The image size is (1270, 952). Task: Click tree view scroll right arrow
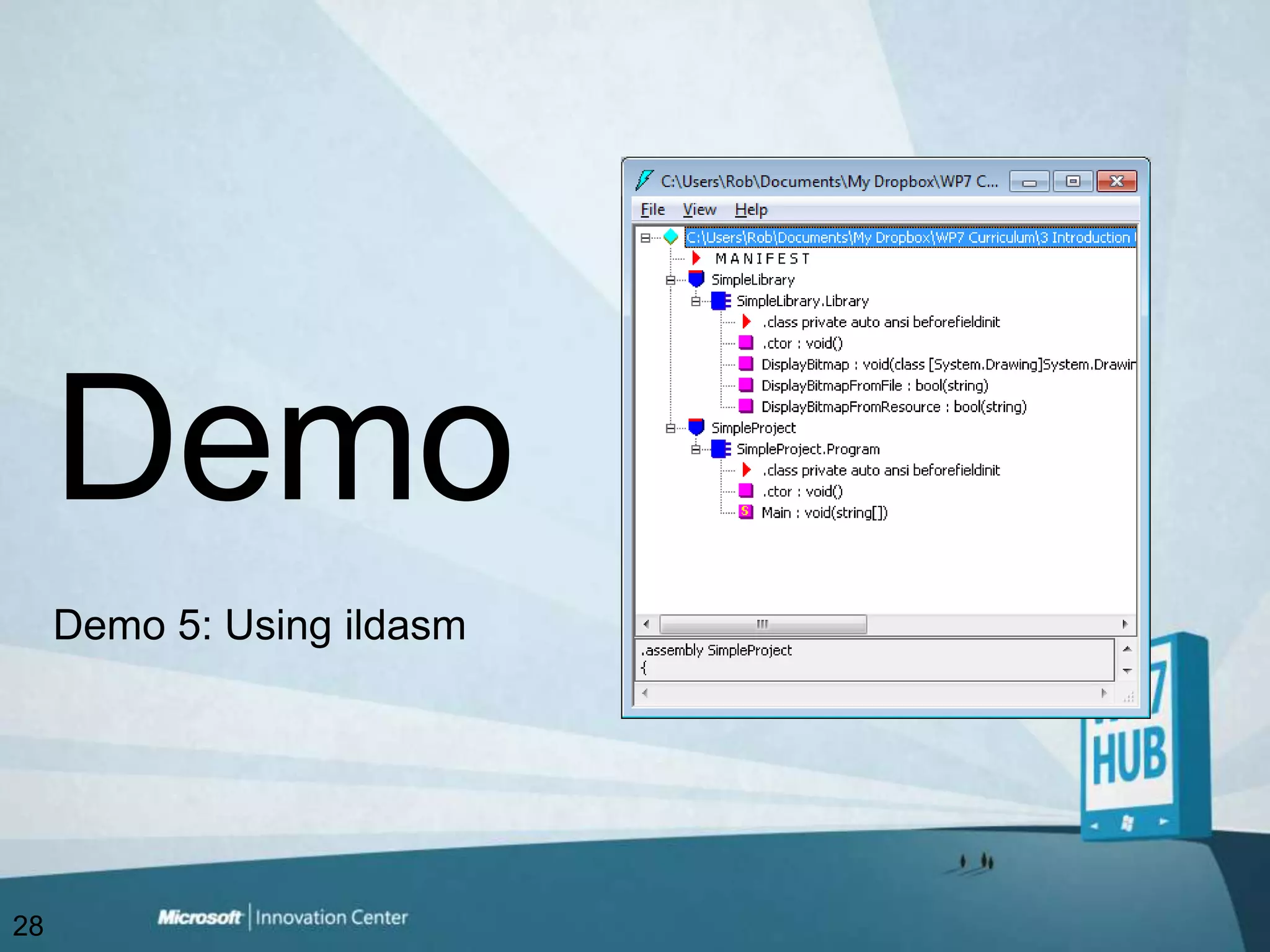(1125, 624)
